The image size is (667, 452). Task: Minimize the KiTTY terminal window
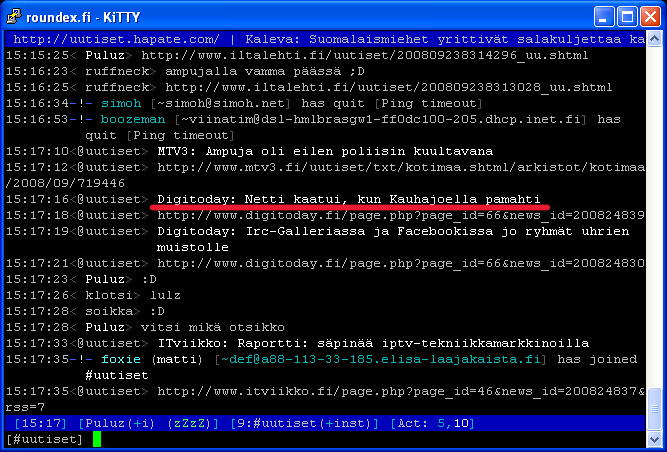pyautogui.click(x=602, y=15)
